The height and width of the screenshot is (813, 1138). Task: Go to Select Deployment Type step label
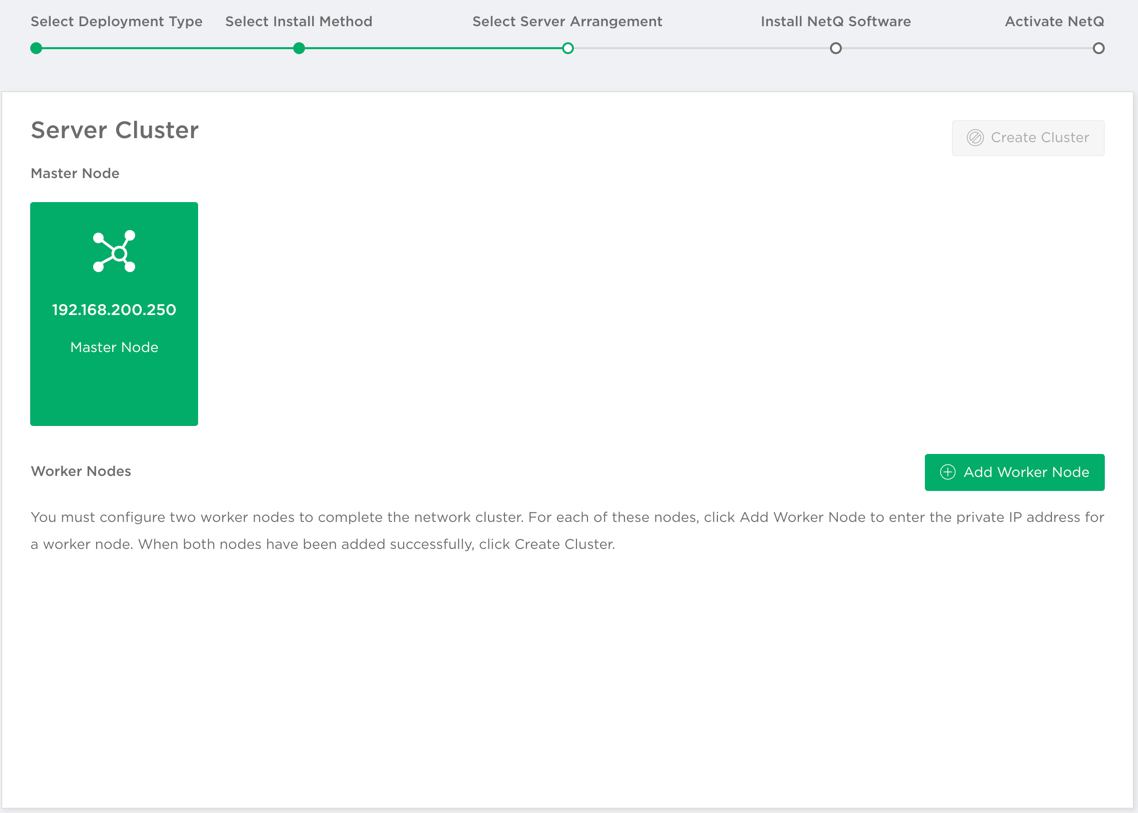click(x=116, y=21)
